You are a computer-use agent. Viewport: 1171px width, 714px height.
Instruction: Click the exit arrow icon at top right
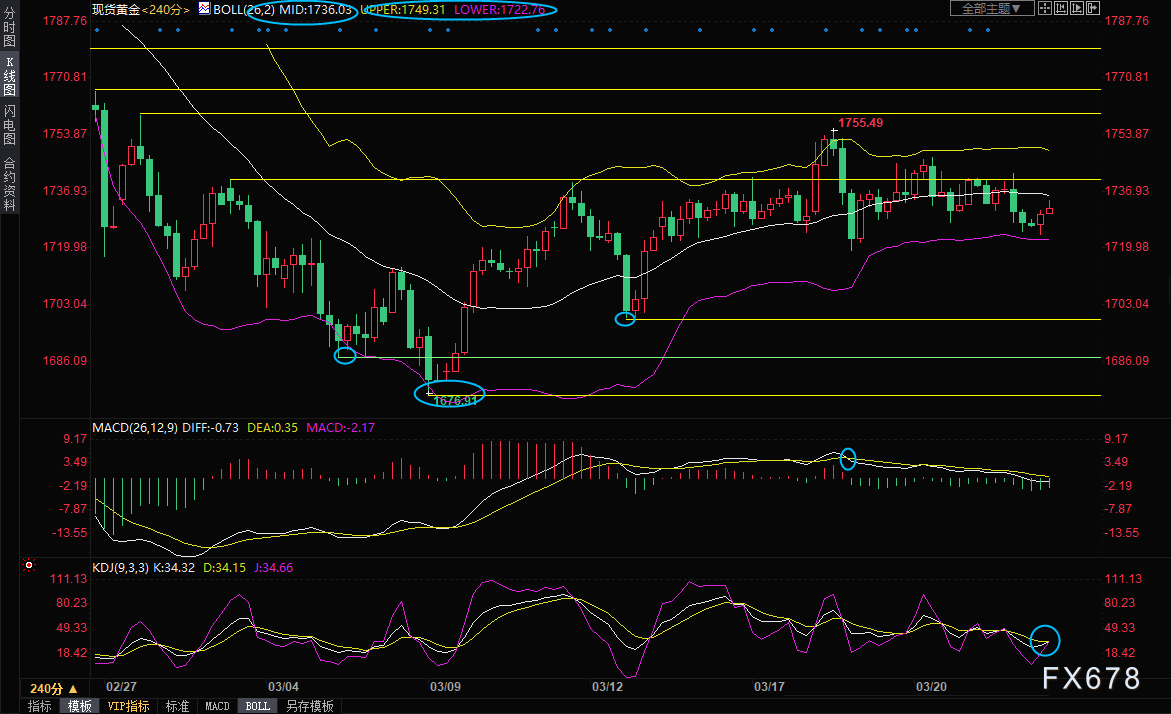pos(1093,9)
